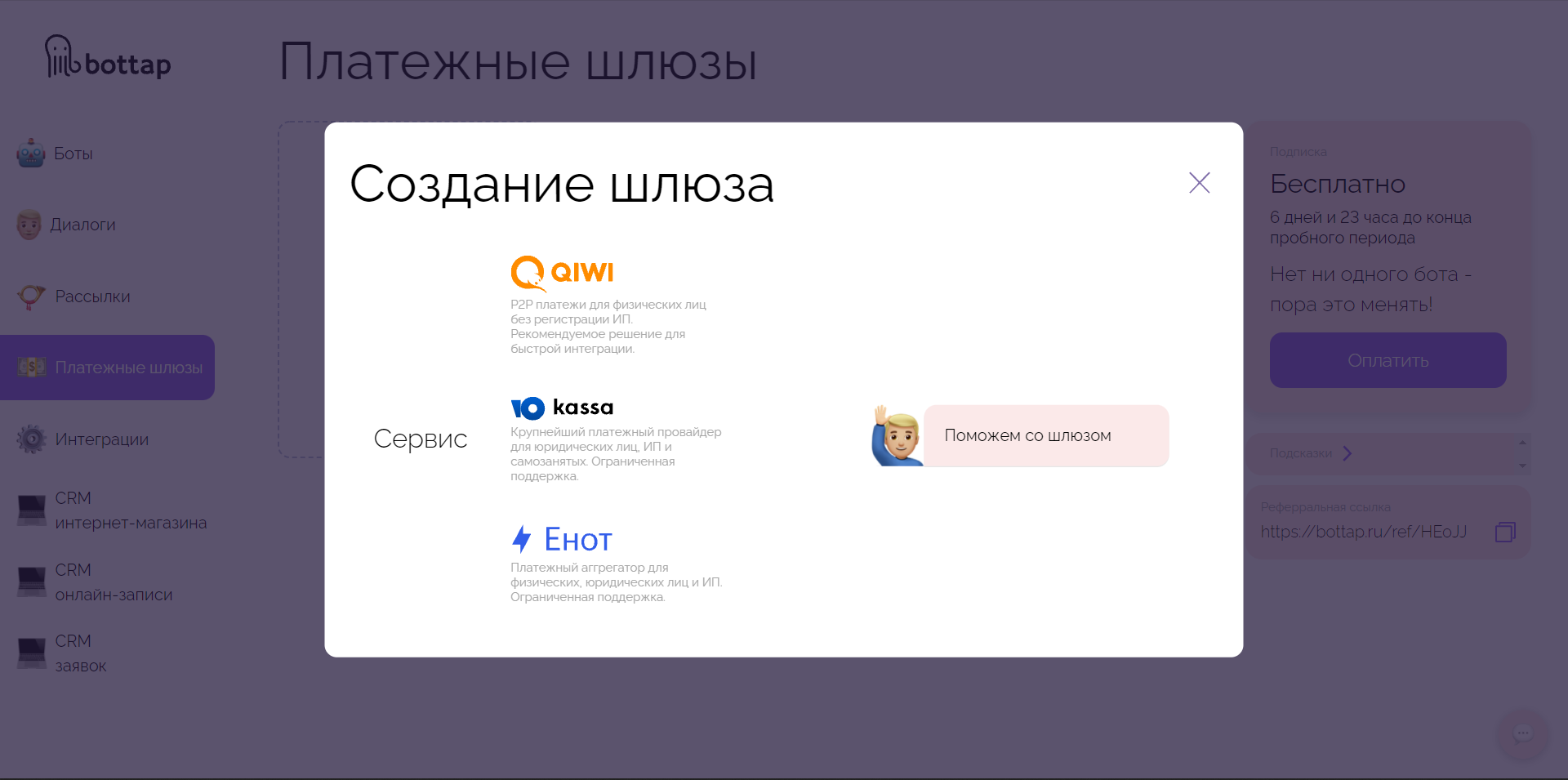This screenshot has height=780, width=1568.
Task: Open the bottap logo home link
Action: (108, 57)
